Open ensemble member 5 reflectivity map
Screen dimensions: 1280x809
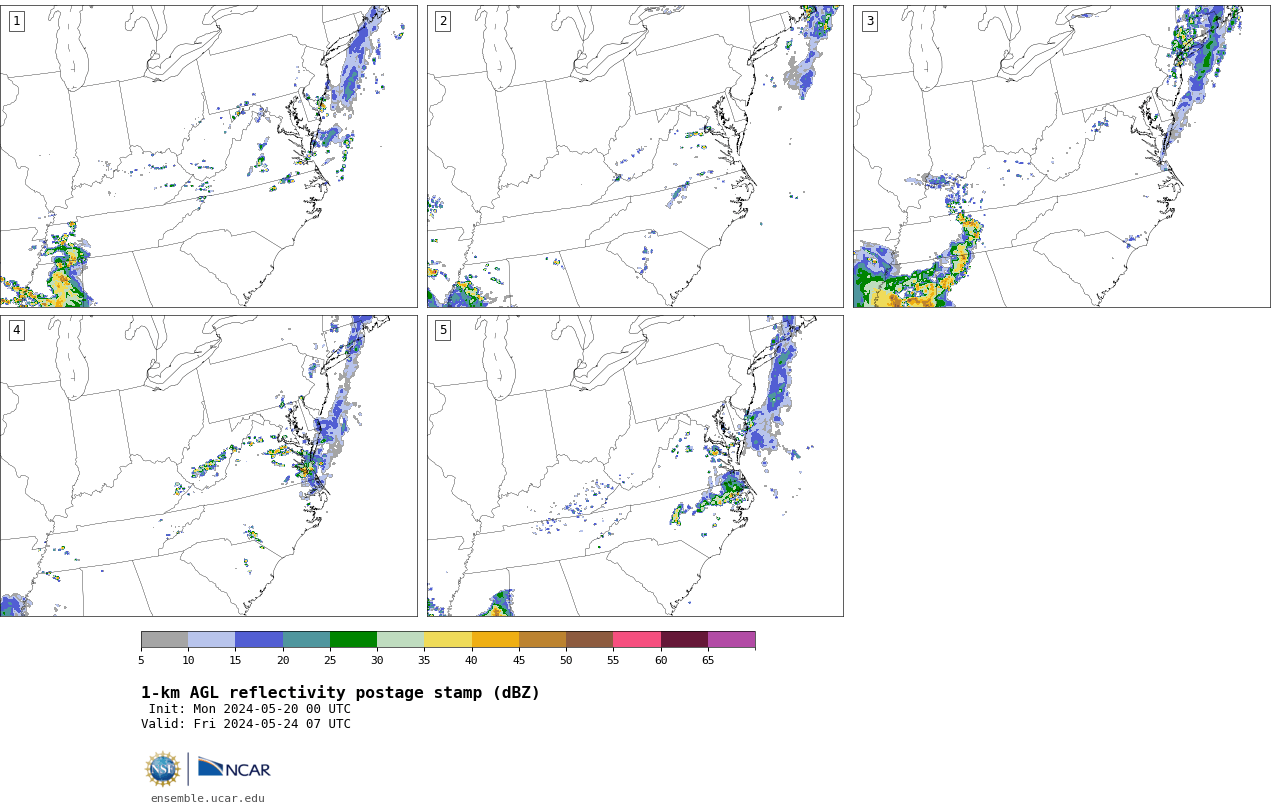tap(635, 466)
